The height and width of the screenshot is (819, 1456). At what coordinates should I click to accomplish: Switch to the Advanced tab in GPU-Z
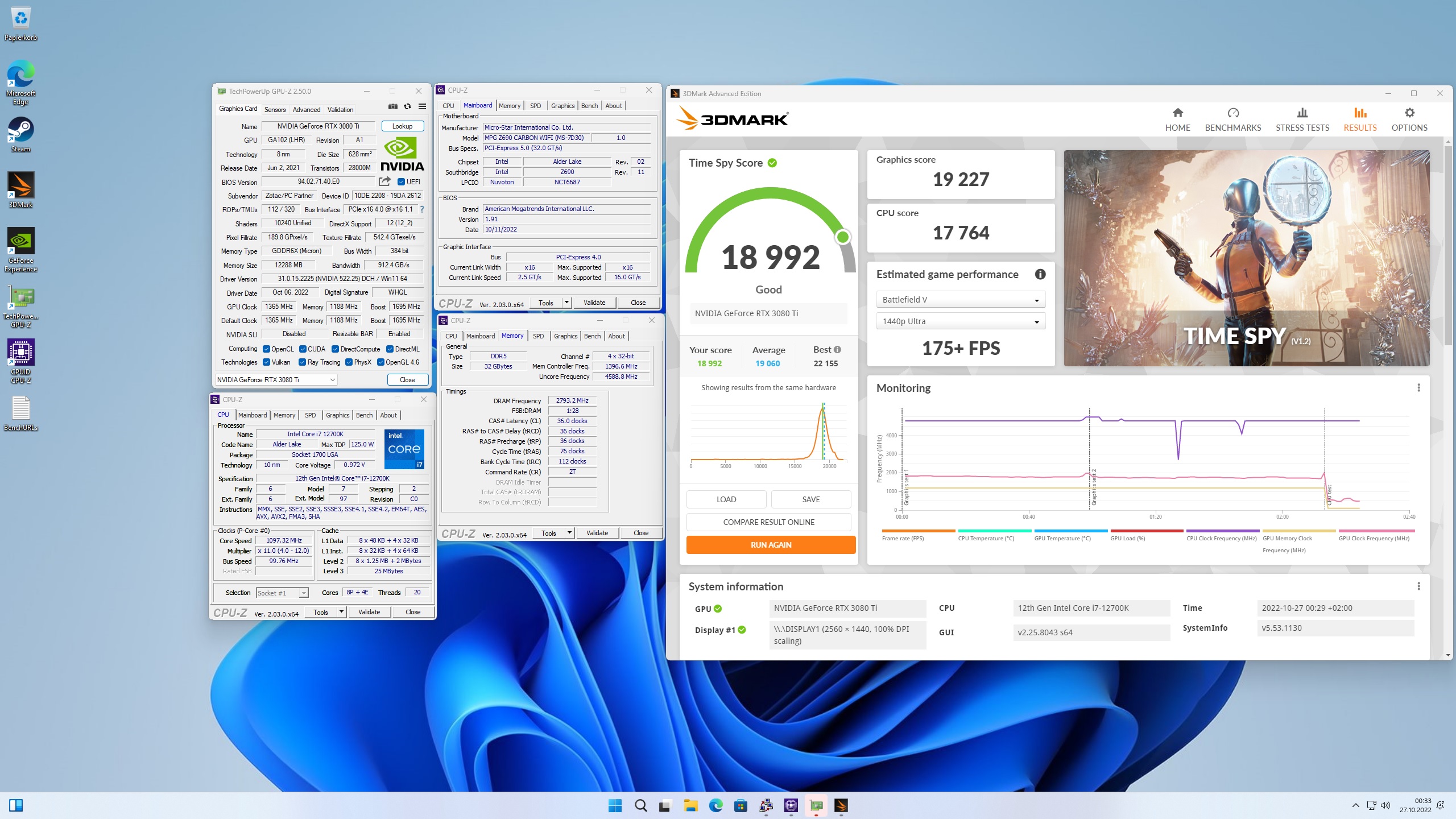pos(307,109)
